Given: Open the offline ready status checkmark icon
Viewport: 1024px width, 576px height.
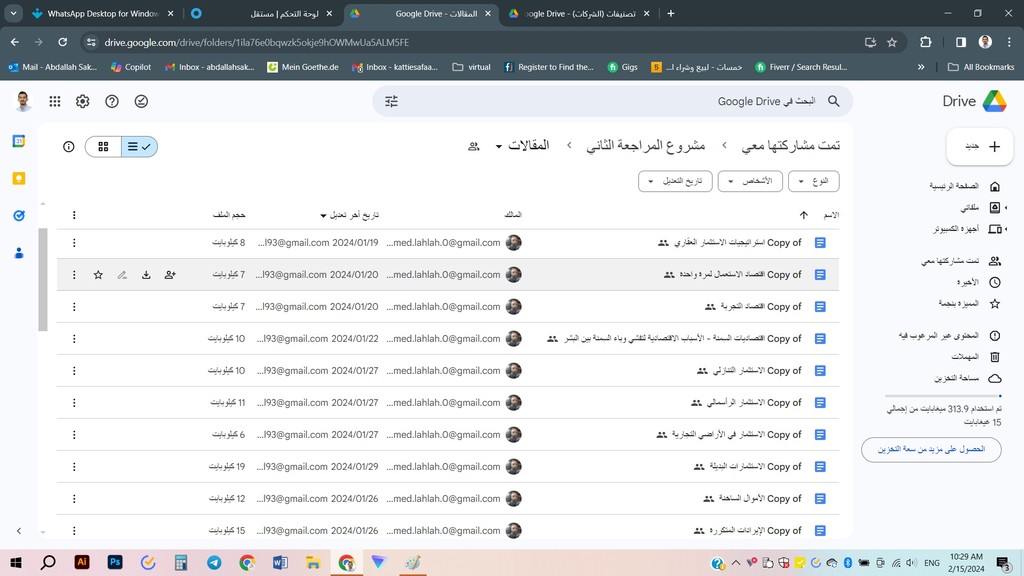Looking at the screenshot, I should [x=141, y=101].
